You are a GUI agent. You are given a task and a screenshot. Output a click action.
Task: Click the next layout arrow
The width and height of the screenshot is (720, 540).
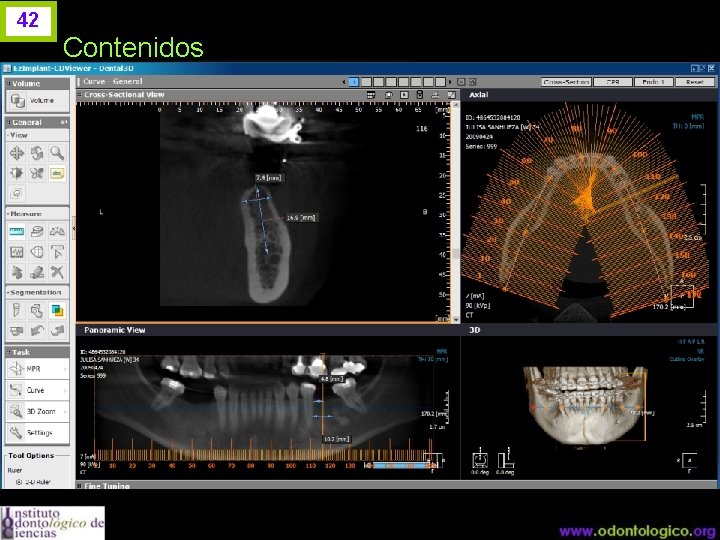[x=450, y=82]
